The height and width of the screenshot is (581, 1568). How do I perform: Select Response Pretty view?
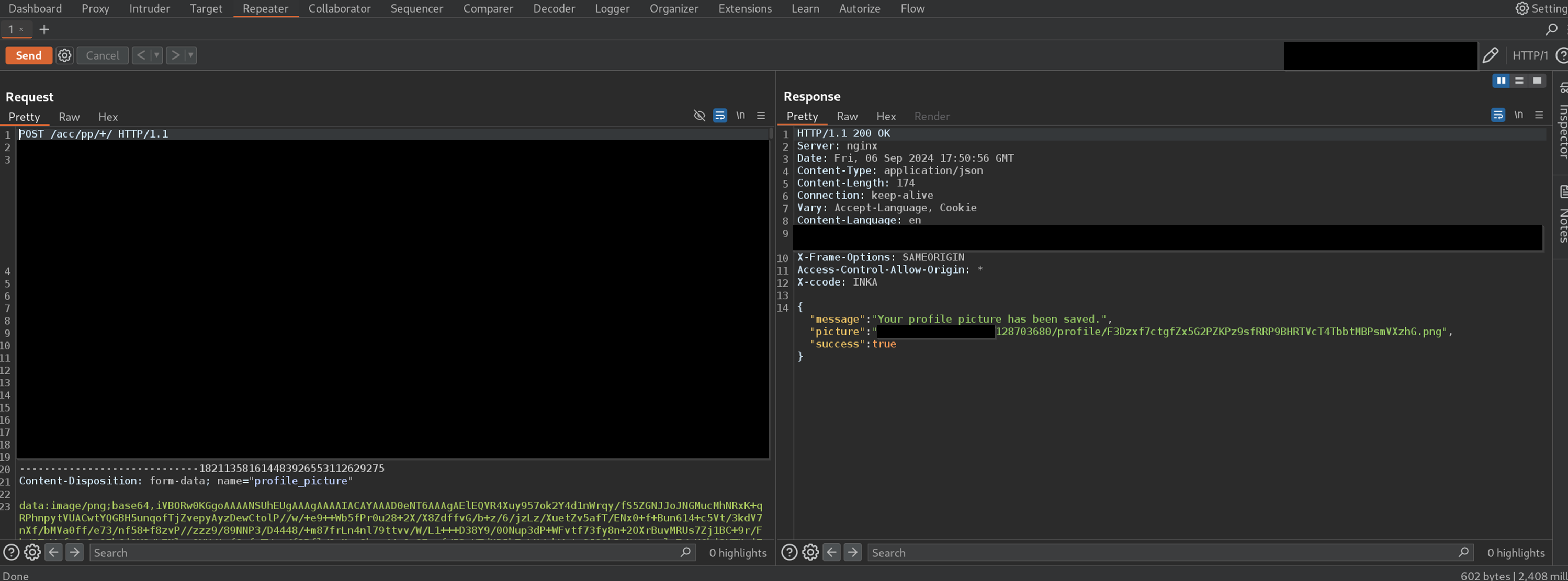pyautogui.click(x=802, y=116)
